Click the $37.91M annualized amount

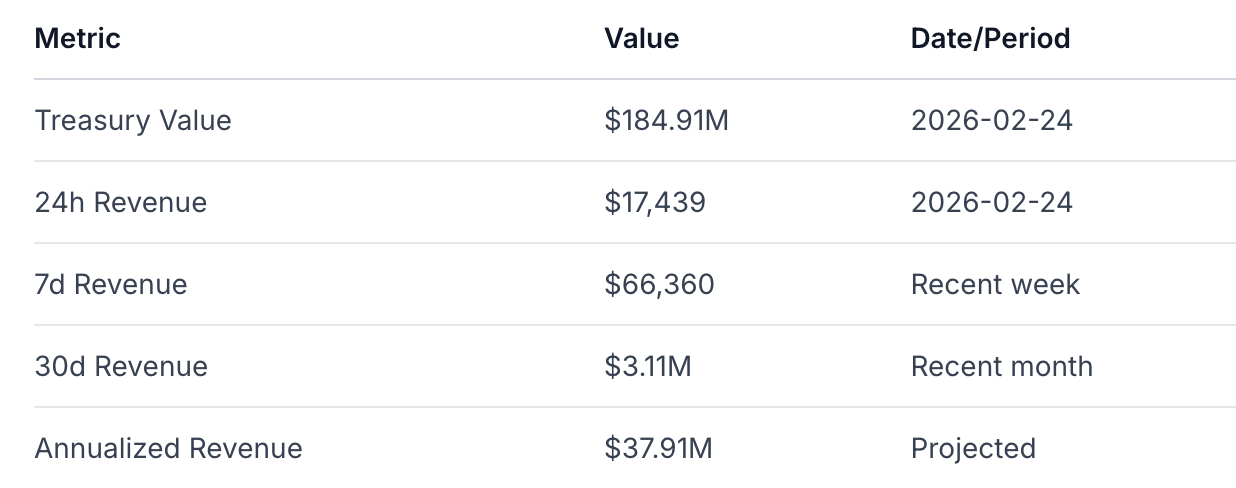pos(658,449)
